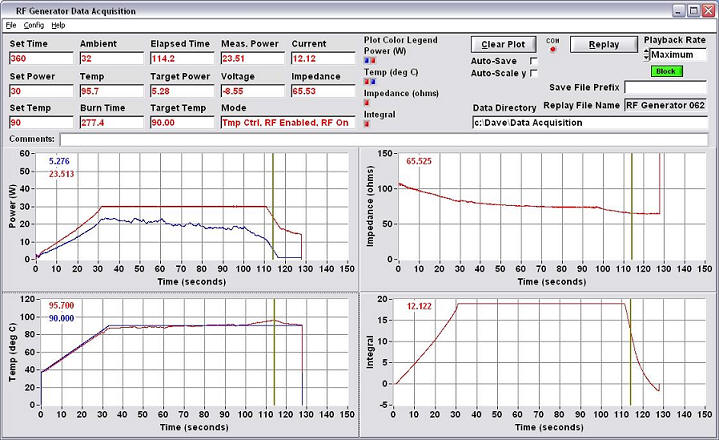Click the Power (W) axis label
The height and width of the screenshot is (440, 719).
tap(12, 206)
